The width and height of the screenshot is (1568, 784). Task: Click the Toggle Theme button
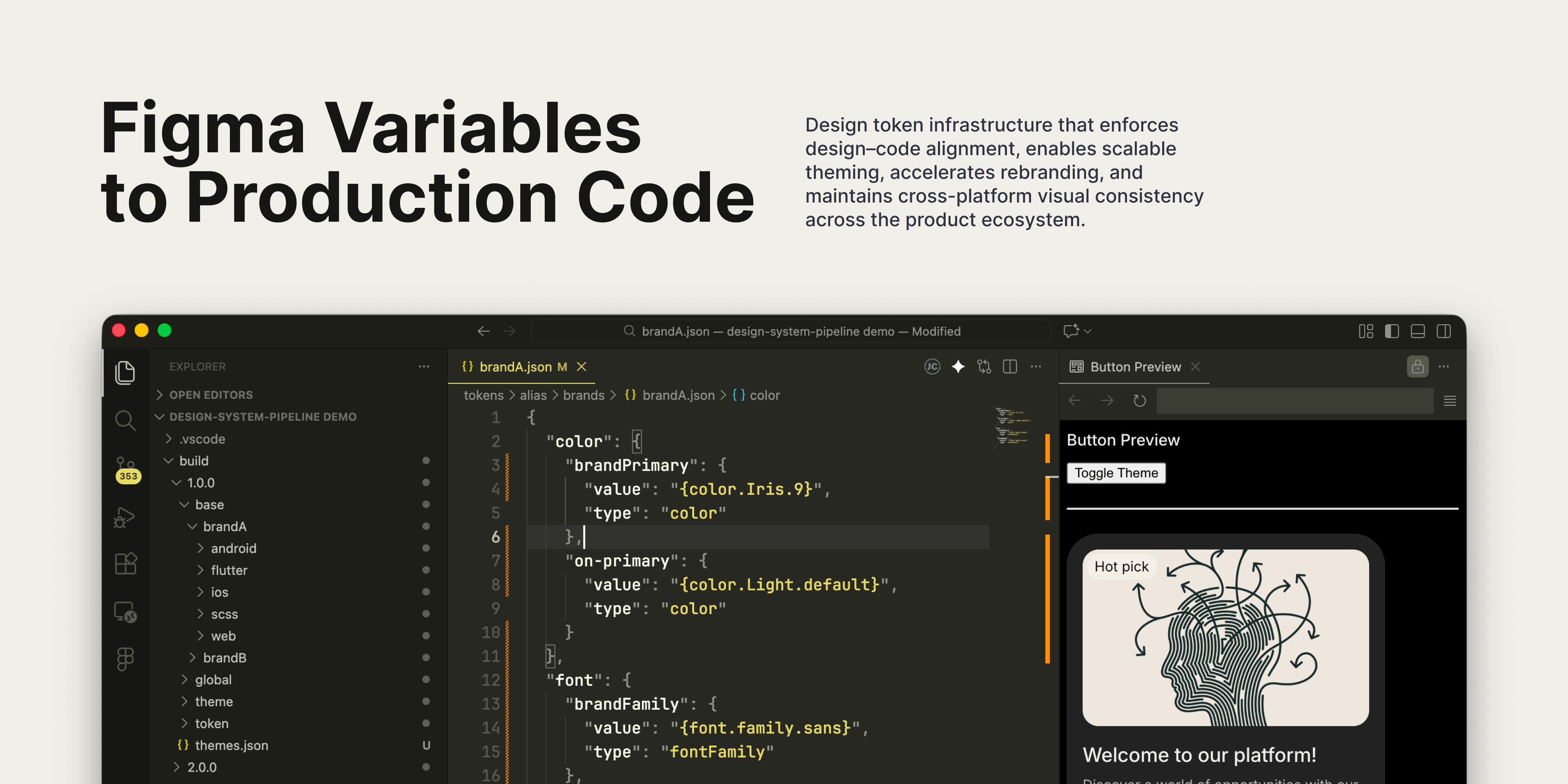(1116, 473)
